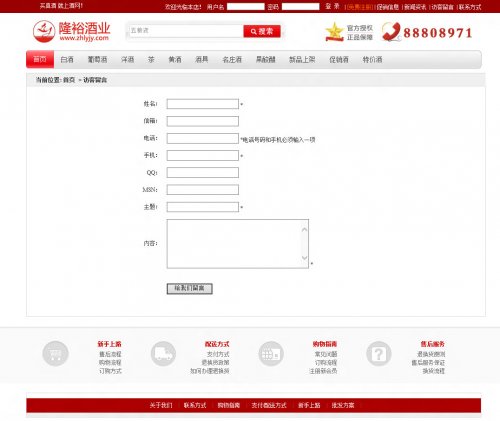Click the grey question mark icon
The width and height of the screenshot is (500, 421).
(379, 353)
